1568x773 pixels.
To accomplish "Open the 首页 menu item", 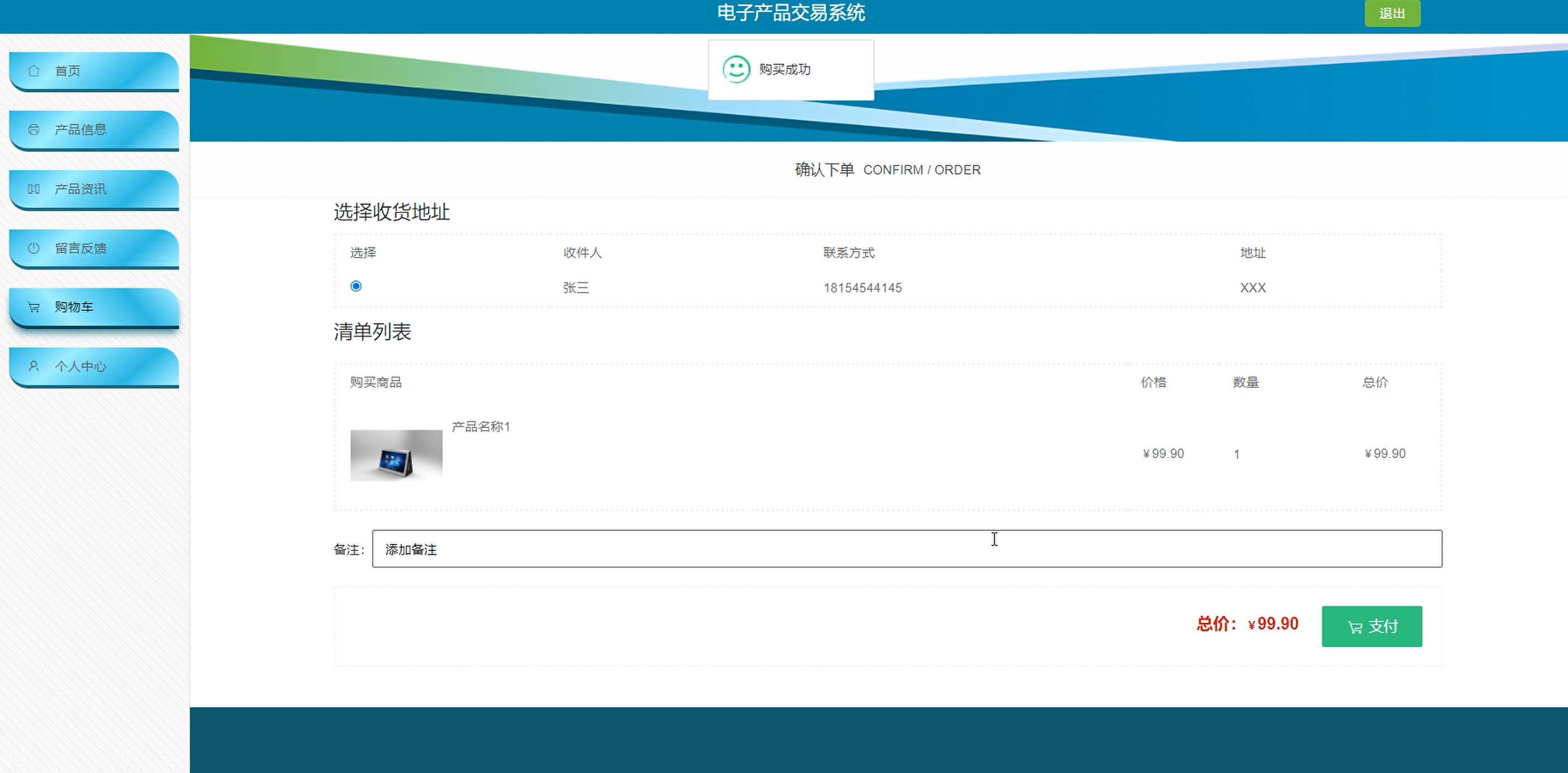I will point(95,71).
